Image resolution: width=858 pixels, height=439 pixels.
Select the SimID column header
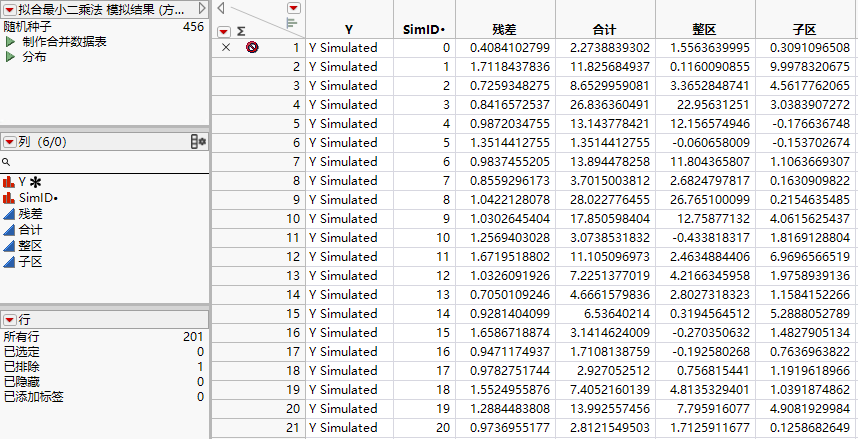424,30
